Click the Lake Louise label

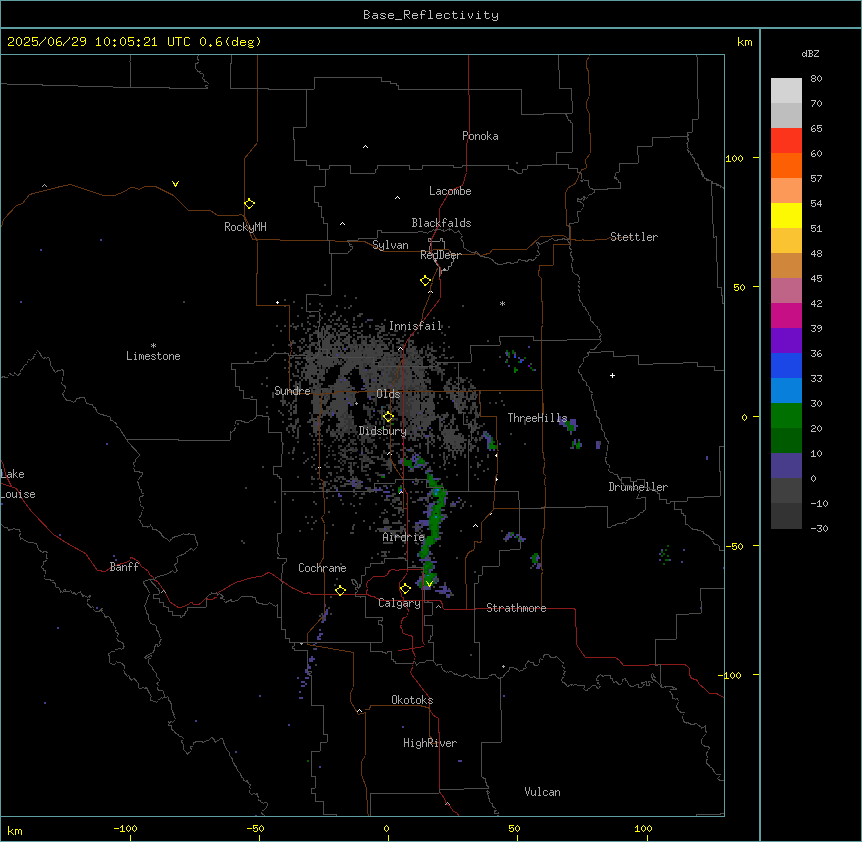[x=18, y=484]
